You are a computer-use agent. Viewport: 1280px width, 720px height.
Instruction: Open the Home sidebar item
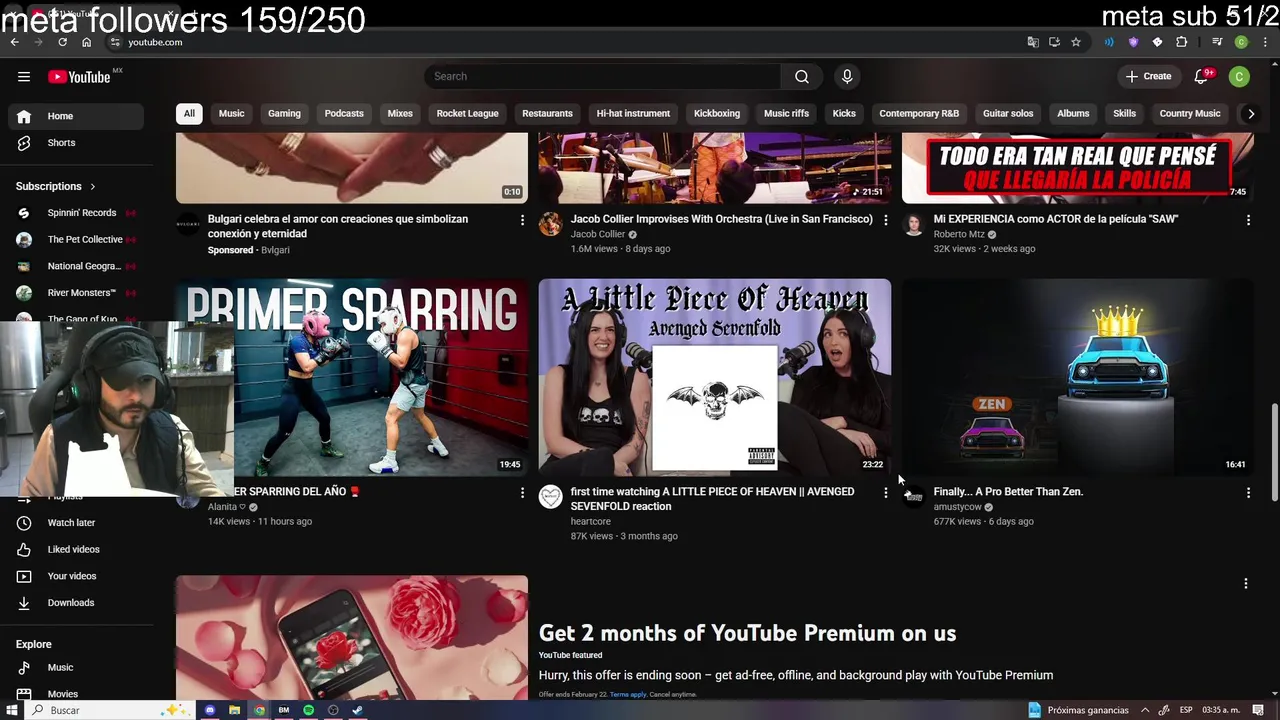click(76, 116)
